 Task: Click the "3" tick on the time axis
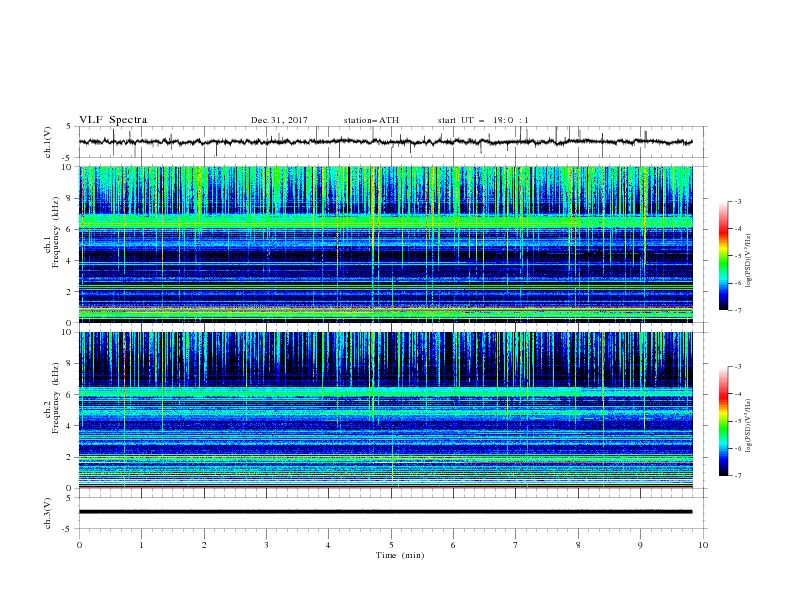click(266, 545)
